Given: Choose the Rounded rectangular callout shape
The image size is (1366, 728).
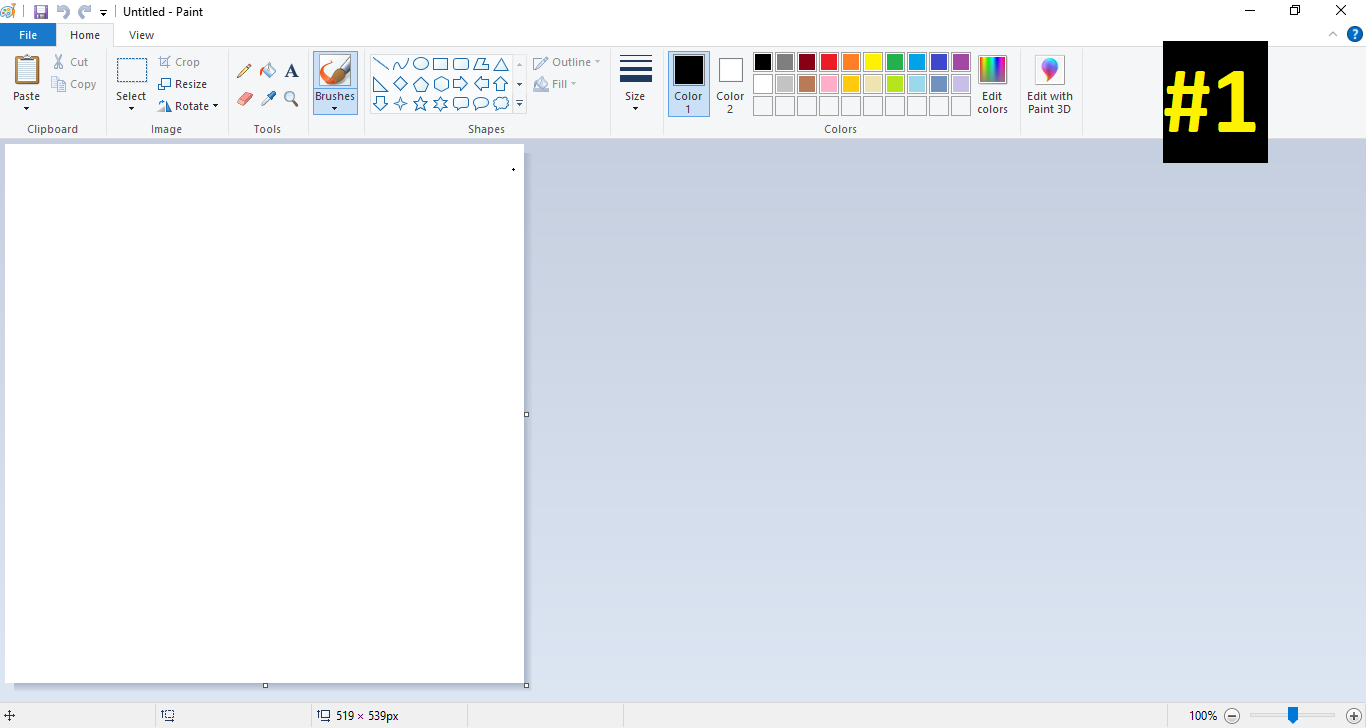Looking at the screenshot, I should (461, 103).
